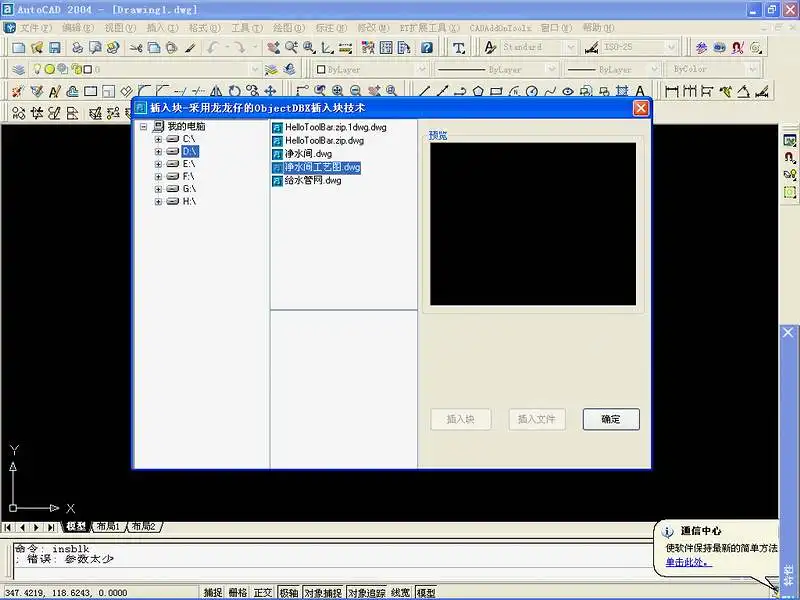Click the Save floppy disk icon
This screenshot has width=800, height=600.
pyautogui.click(x=55, y=48)
